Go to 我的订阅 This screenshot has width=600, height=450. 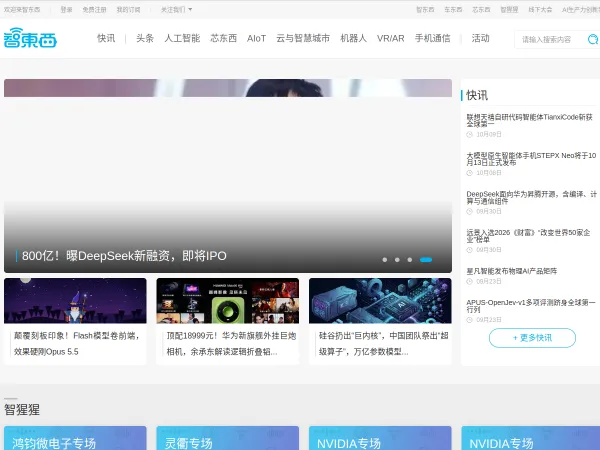click(x=128, y=10)
